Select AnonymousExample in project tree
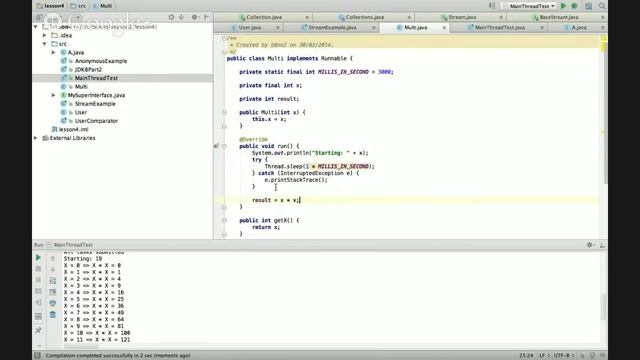Screen dimensions: 640x360 pyautogui.click(x=101, y=61)
